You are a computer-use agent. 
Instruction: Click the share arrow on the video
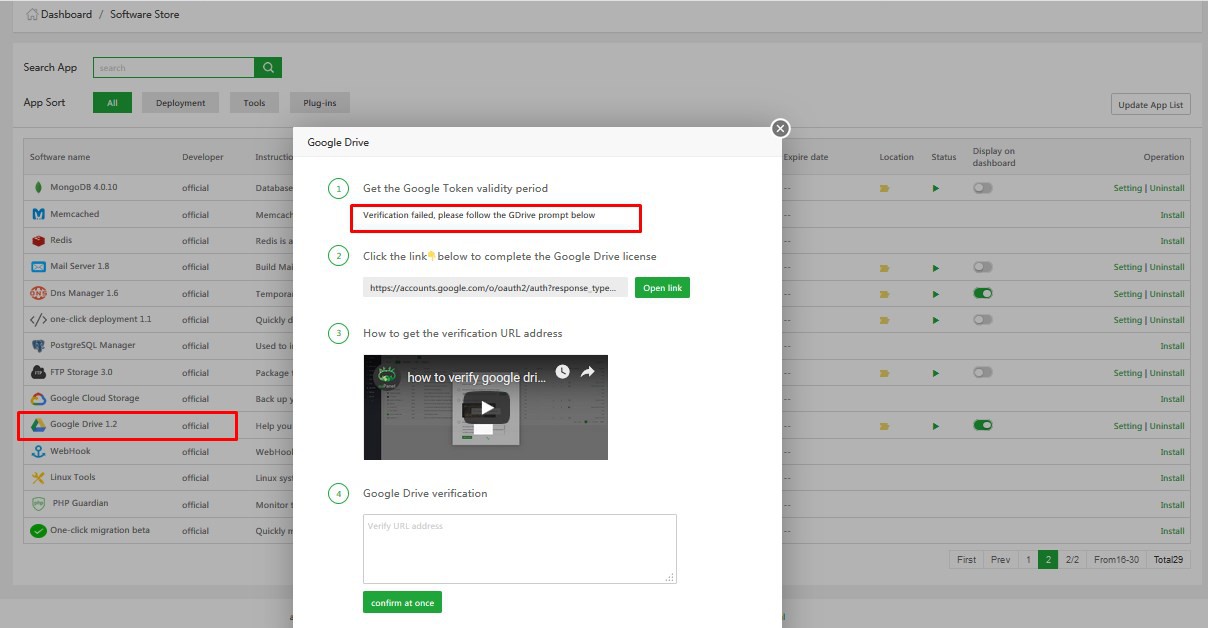588,372
